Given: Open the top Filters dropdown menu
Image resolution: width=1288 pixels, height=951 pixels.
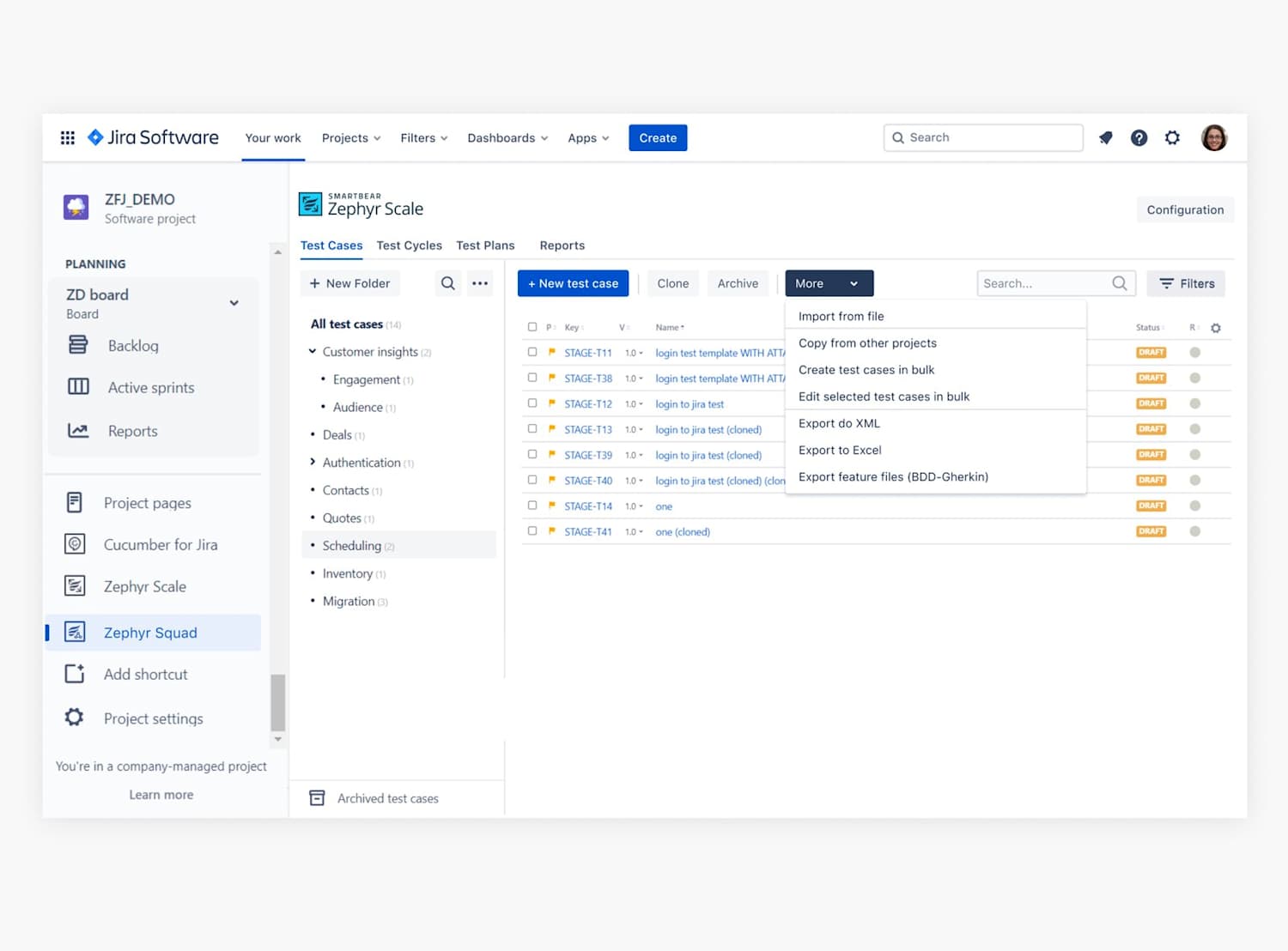Looking at the screenshot, I should click(424, 138).
